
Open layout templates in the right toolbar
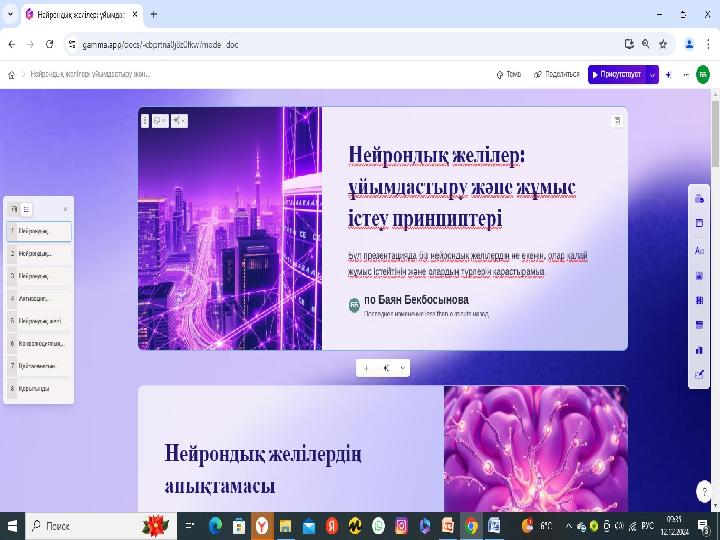point(699,223)
